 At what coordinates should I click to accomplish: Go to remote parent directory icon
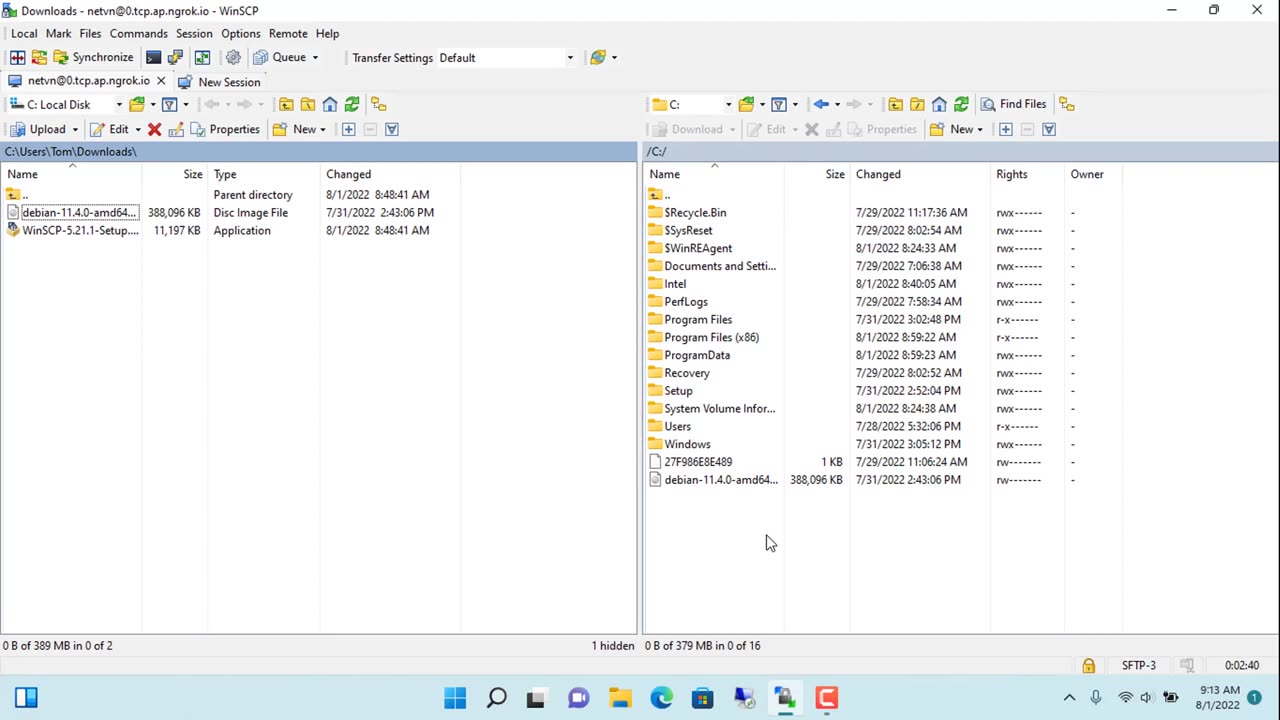[x=895, y=104]
